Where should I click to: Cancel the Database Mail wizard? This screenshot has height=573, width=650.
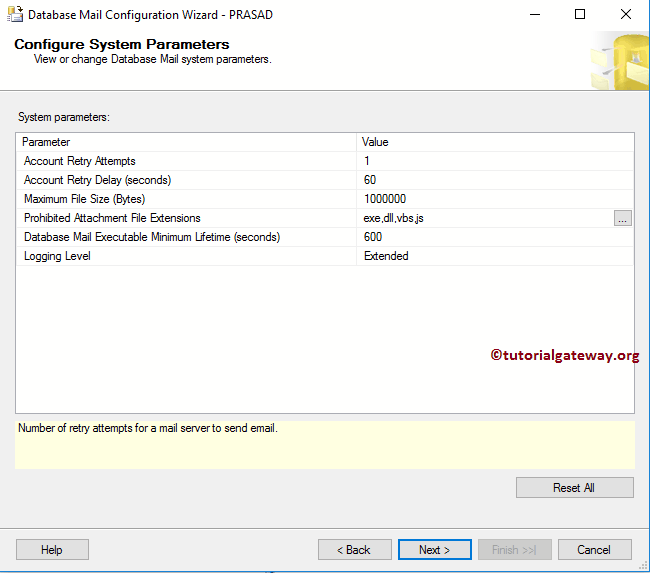(594, 550)
